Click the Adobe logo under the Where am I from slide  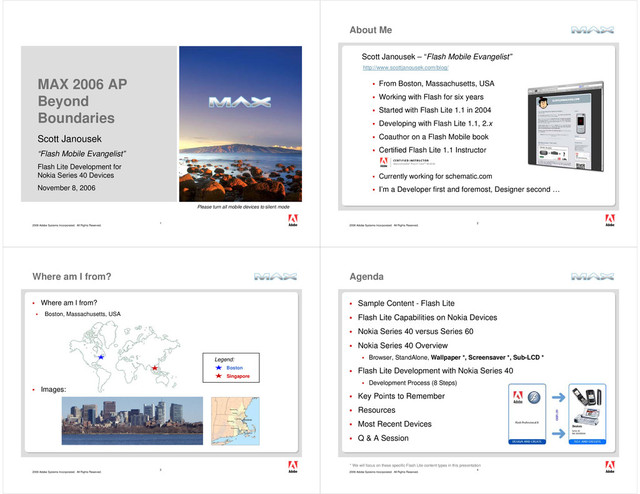[293, 467]
